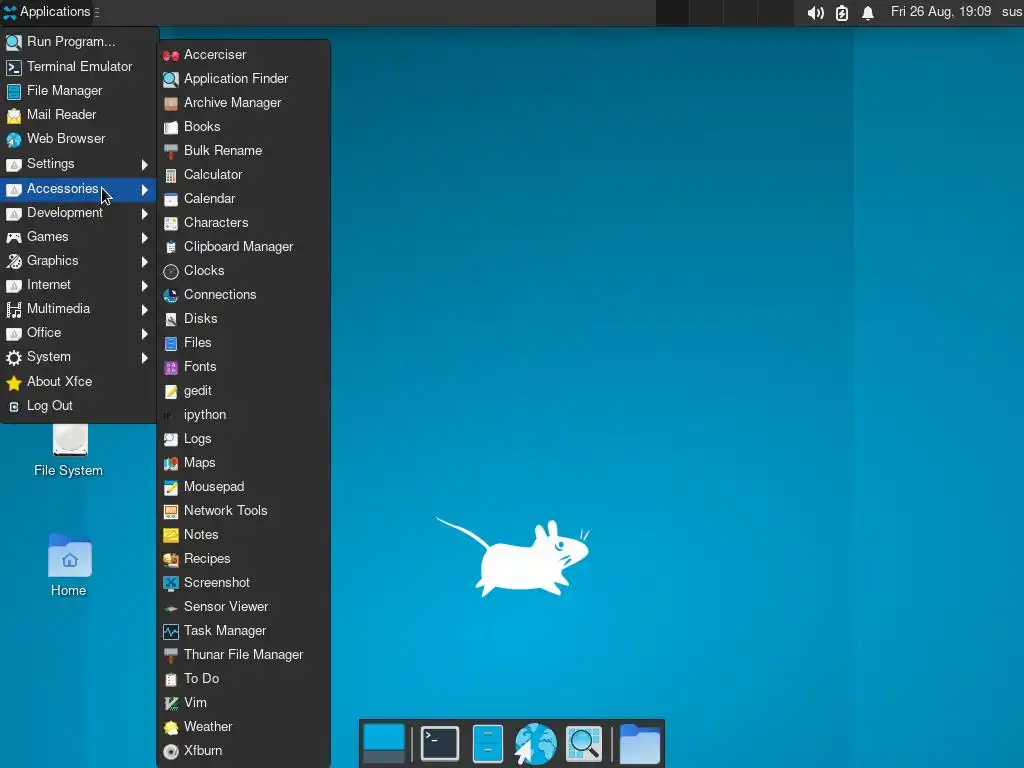Open the battery power indicator
Screen dimensions: 1024x768
842,12
